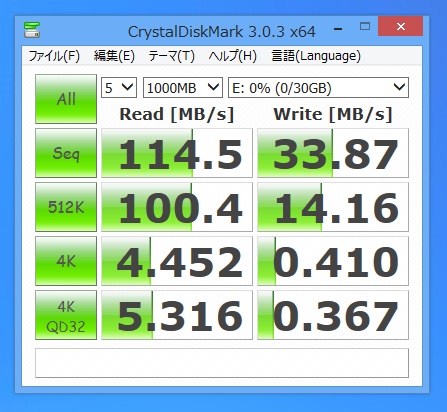Screen dimensions: 447x412
Task: Open the テーマ(T) menu
Action: [171, 56]
